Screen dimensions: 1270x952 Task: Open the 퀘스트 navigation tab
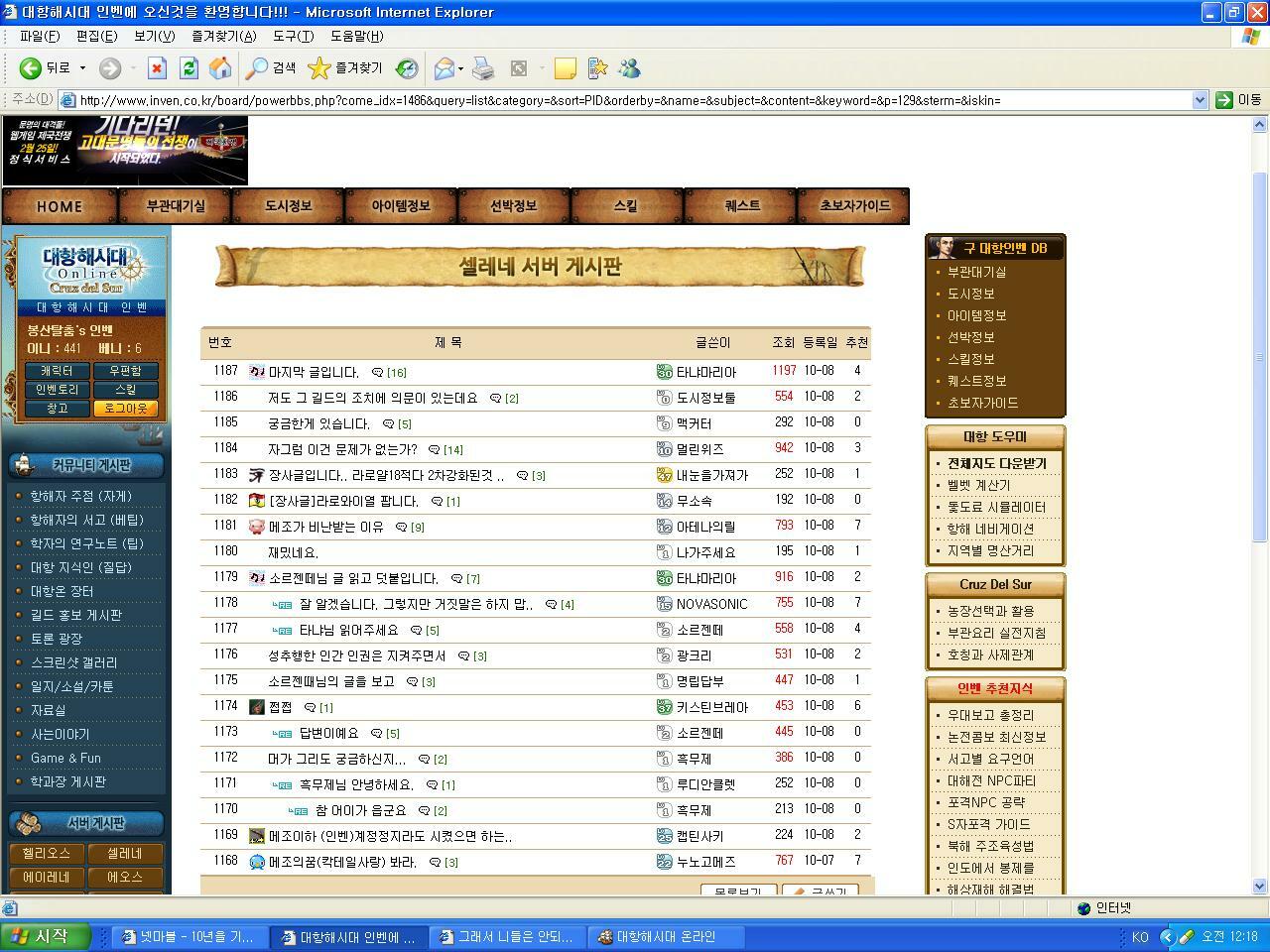click(x=741, y=206)
